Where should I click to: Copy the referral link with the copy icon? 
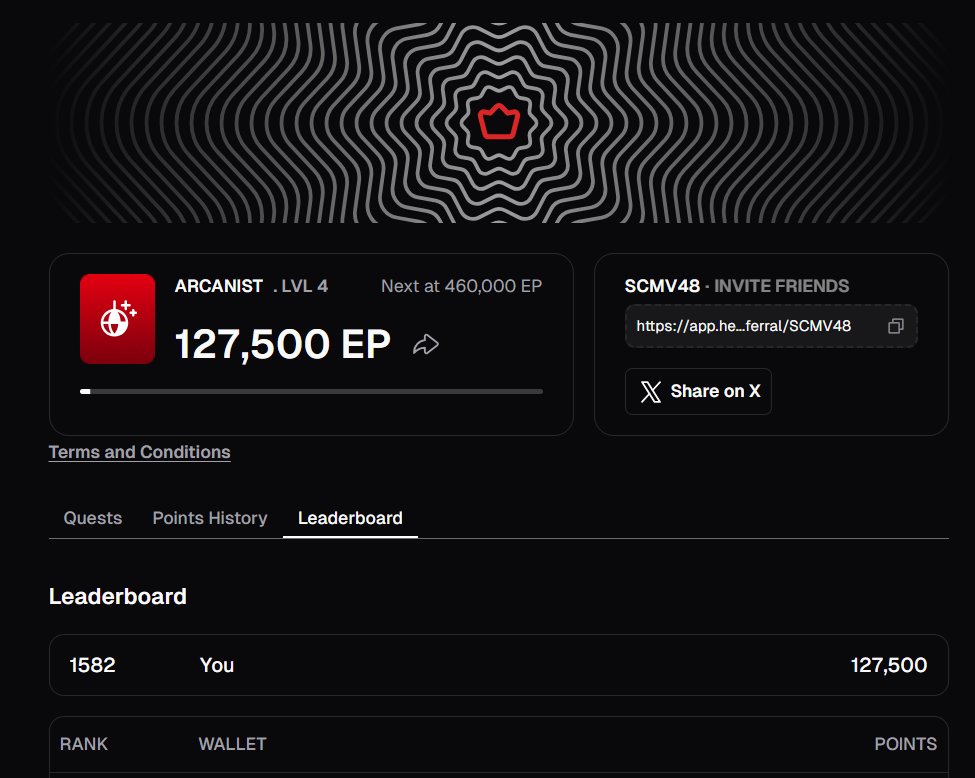pyautogui.click(x=895, y=326)
